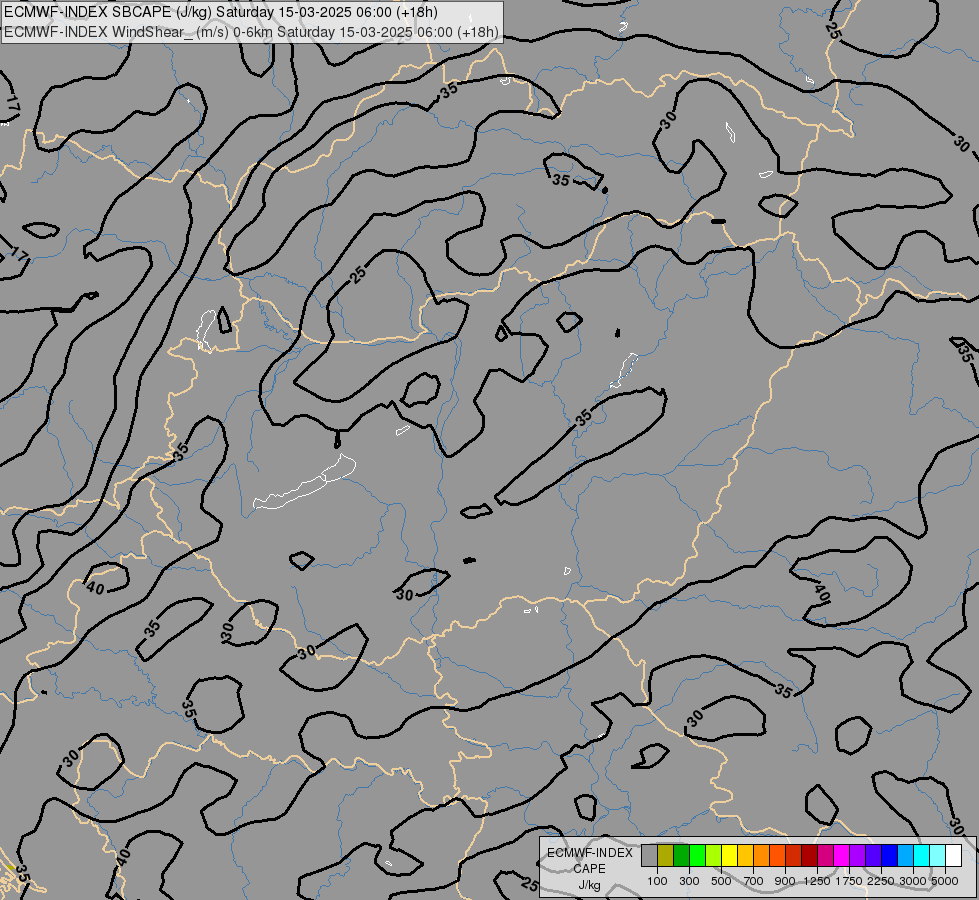Viewport: 979px width, 900px height.
Task: Click the 700 legend value label
Action: (x=754, y=881)
